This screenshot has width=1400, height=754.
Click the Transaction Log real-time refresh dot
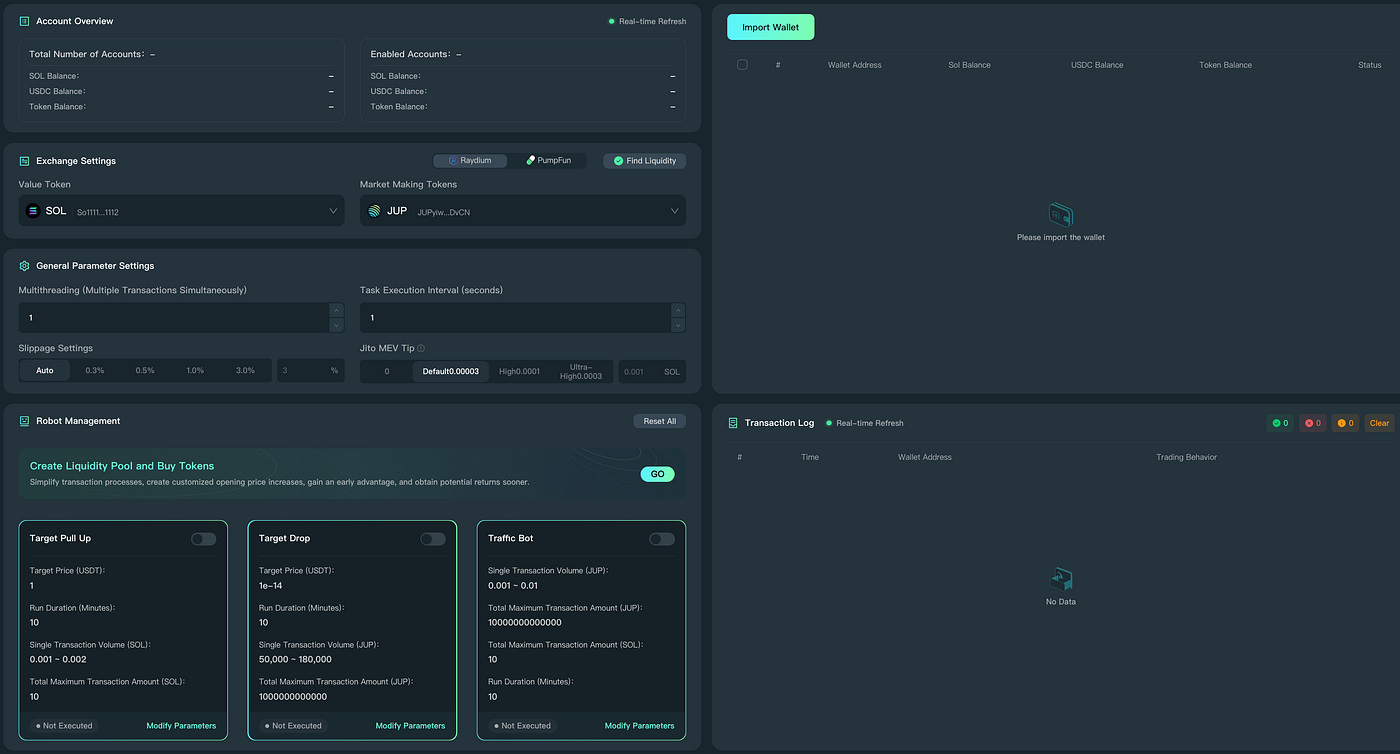[x=829, y=423]
